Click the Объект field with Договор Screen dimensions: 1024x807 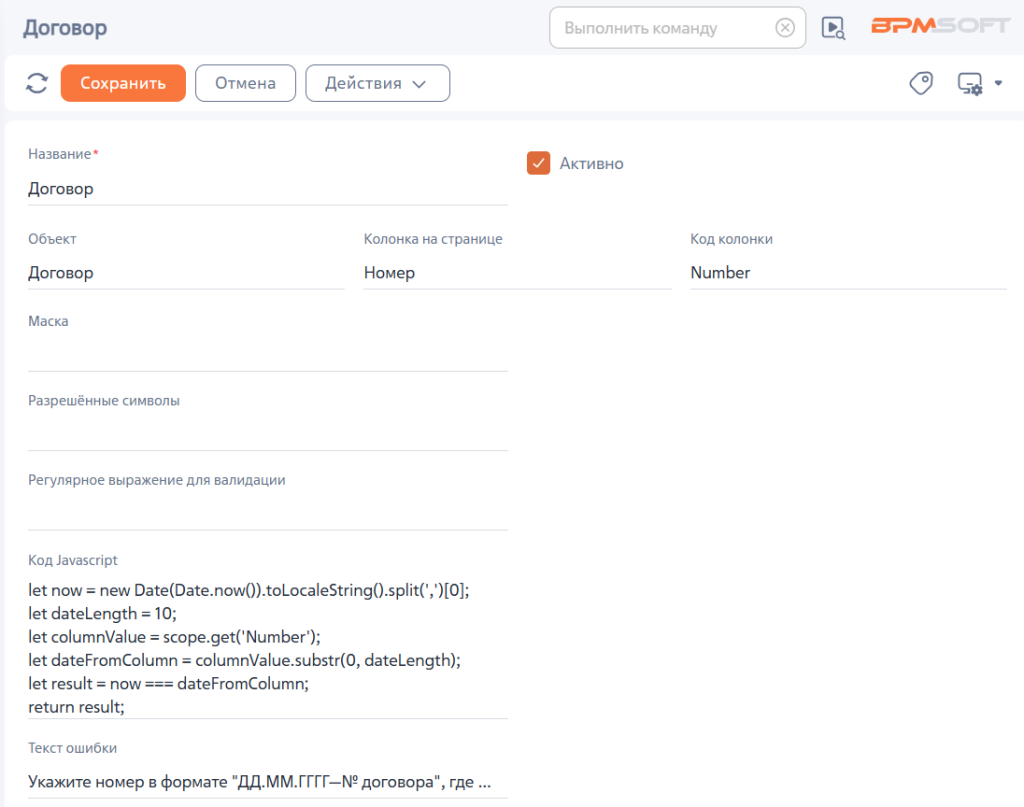186,273
